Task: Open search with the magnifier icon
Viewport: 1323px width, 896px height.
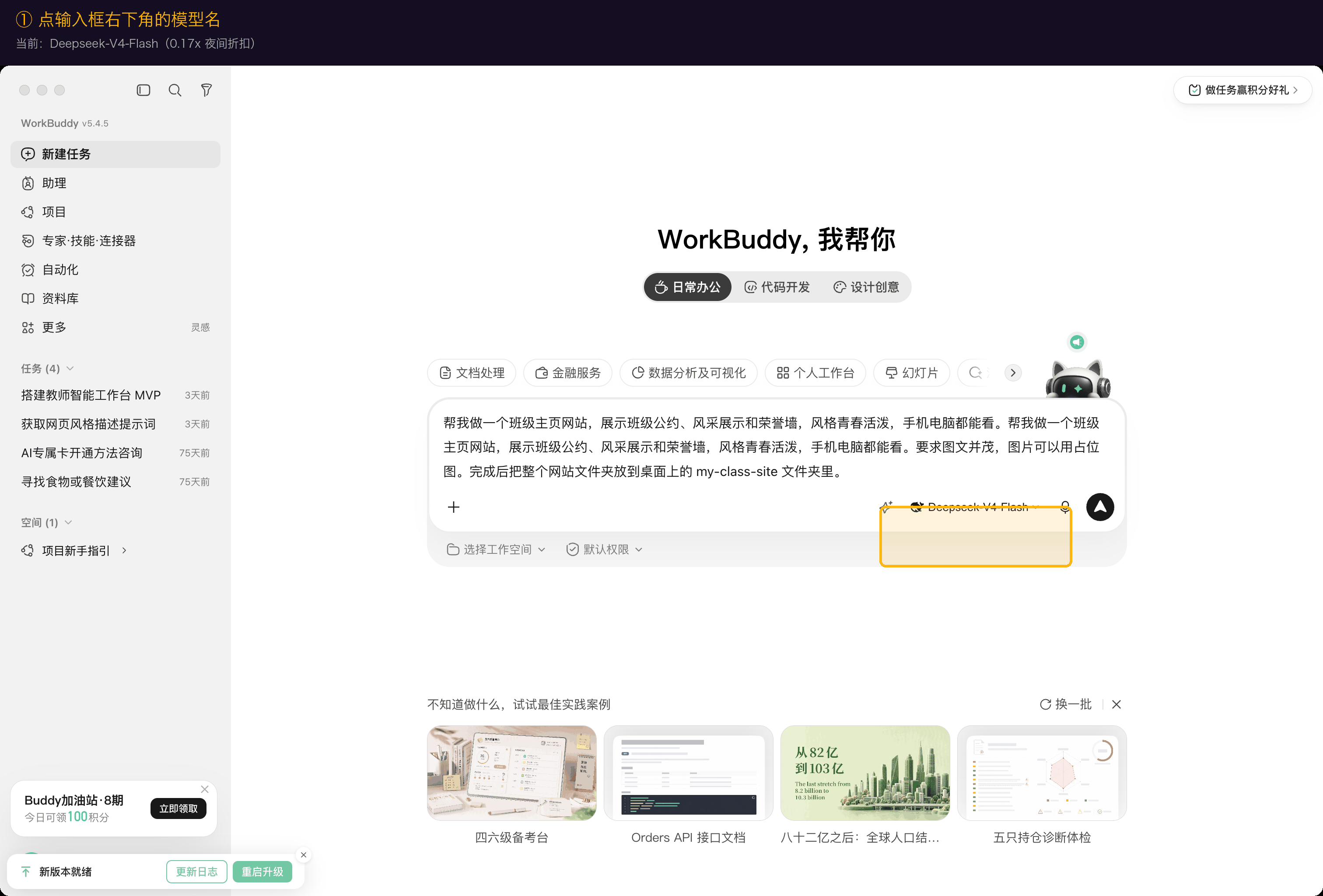Action: pos(175,90)
